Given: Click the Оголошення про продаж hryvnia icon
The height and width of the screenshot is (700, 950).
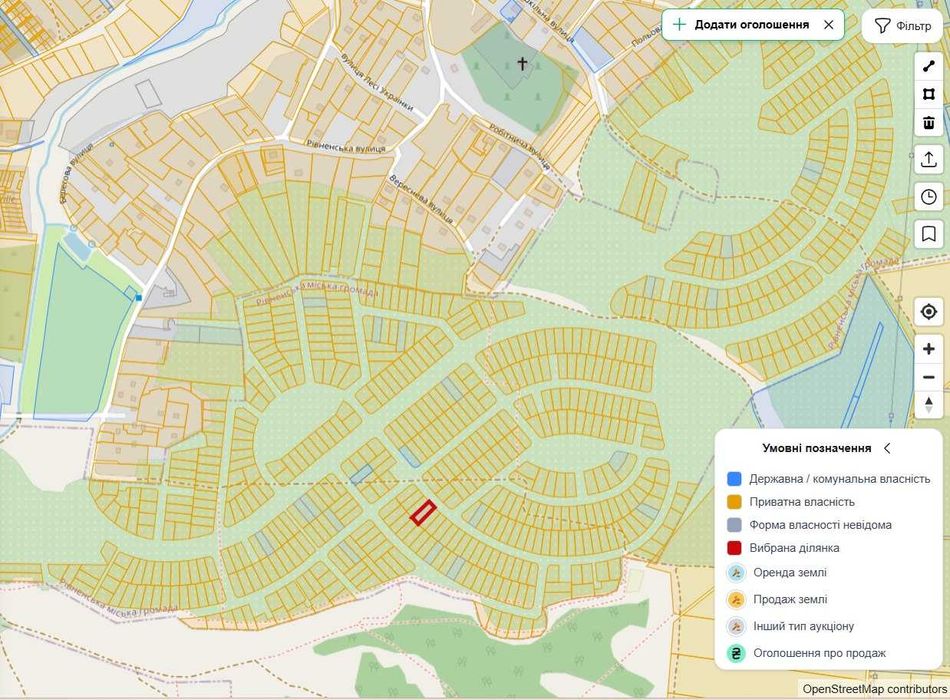Looking at the screenshot, I should pyautogui.click(x=736, y=653).
